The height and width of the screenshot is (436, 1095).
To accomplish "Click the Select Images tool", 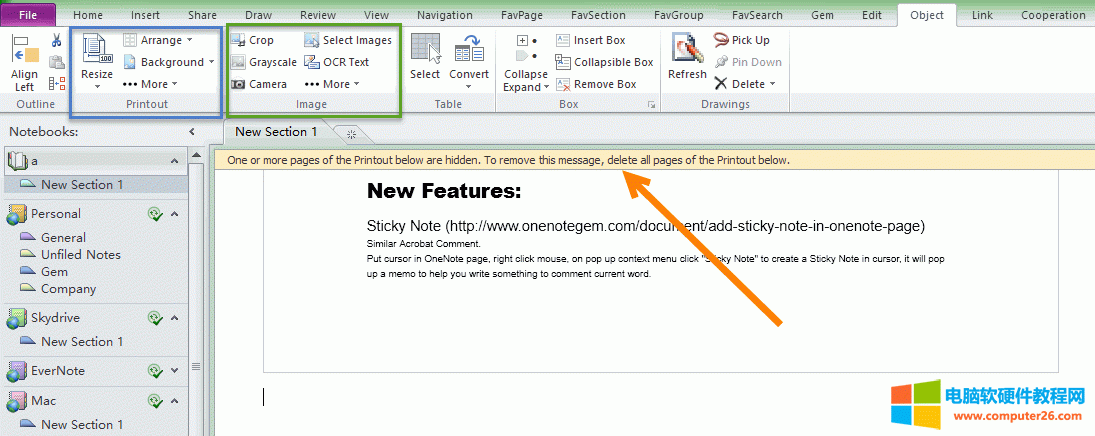I will pyautogui.click(x=348, y=41).
